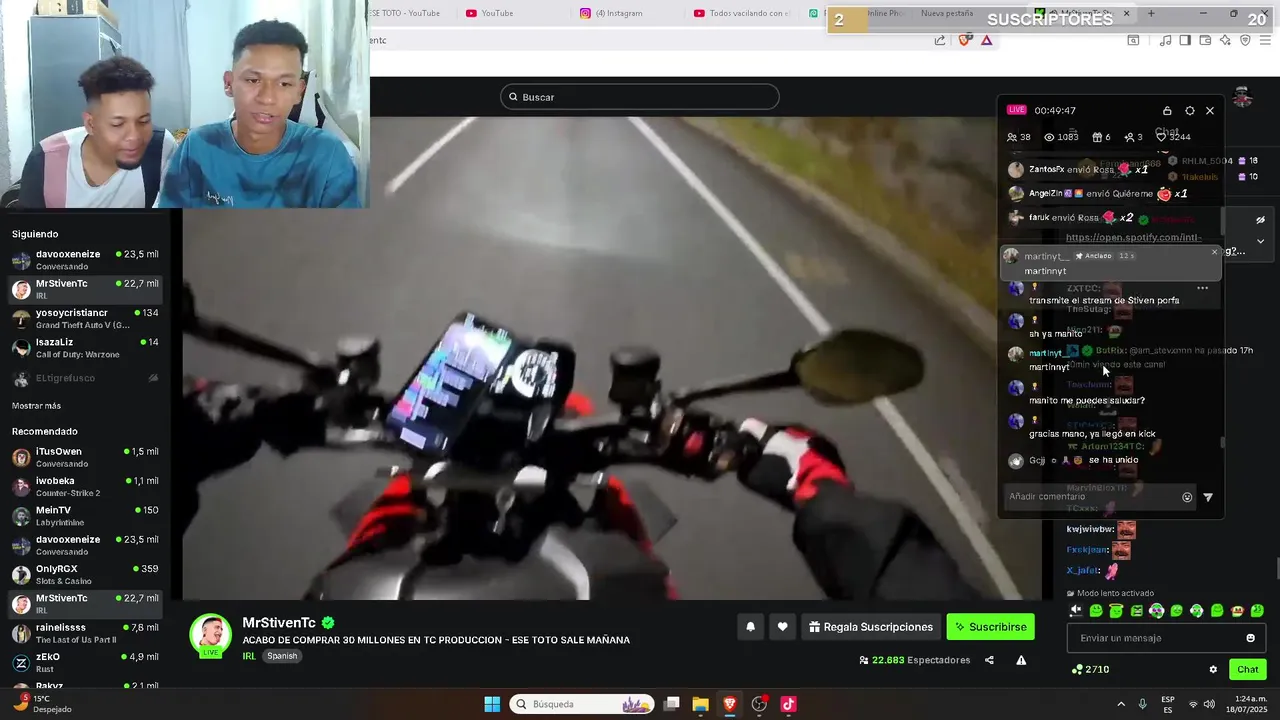Open Brave Wallet icon in toolbar

1205,40
